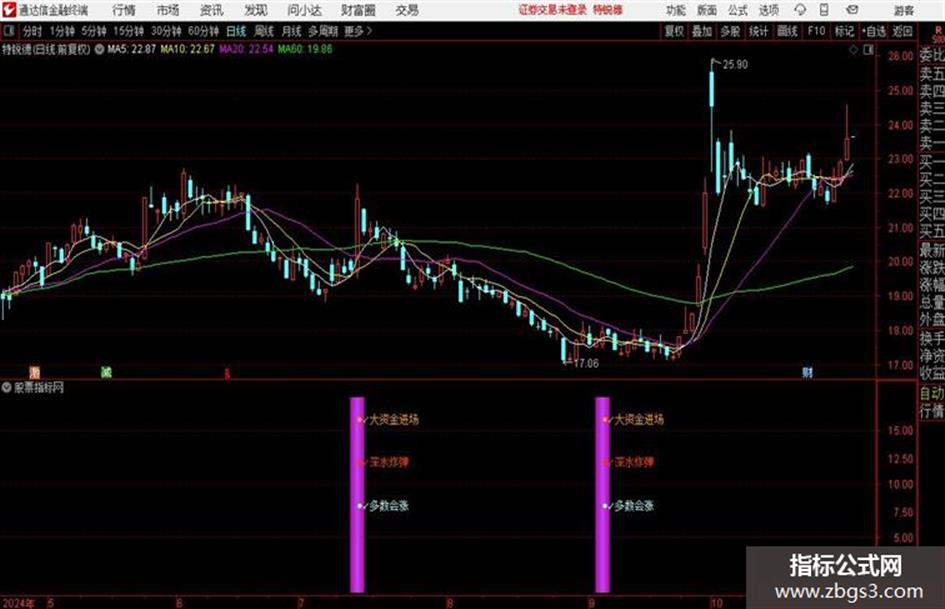Viewport: 945px width, 609px height.
Task: Switch to the 分时 period tab
Action: (32, 31)
